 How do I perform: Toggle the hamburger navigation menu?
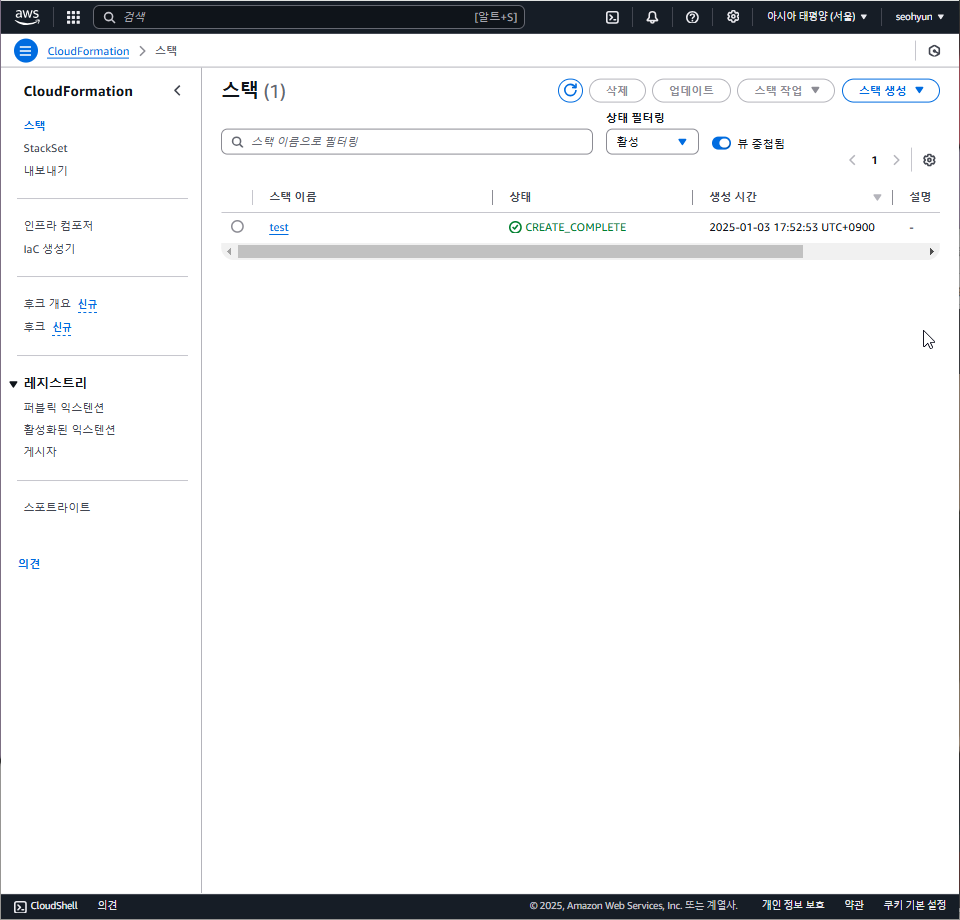26,51
